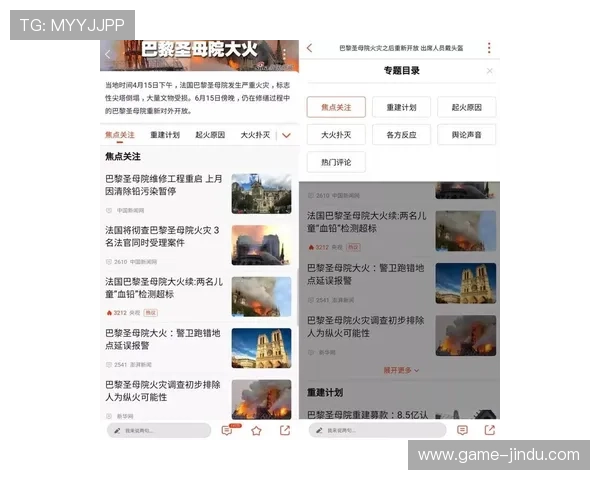
Task: Open more options on the left fire banner
Action: click(x=284, y=54)
